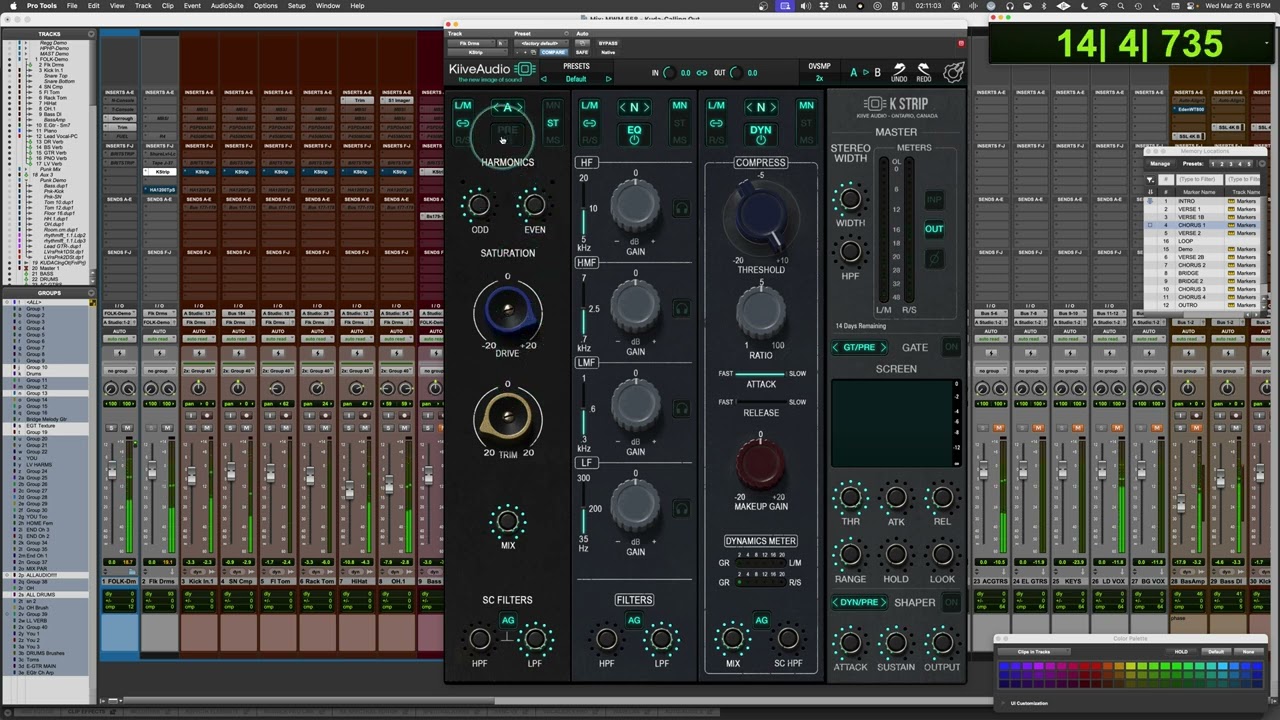Click the Stereo WIDTH knob

pyautogui.click(x=850, y=199)
